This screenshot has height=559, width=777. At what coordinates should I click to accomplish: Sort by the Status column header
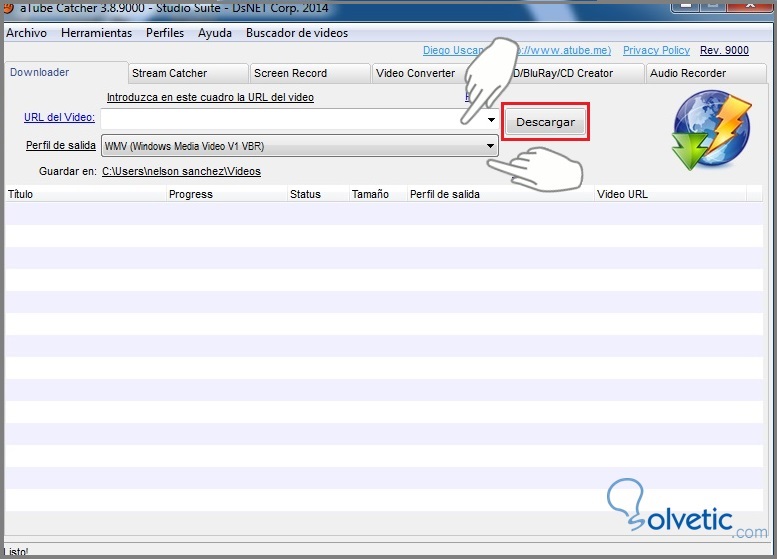318,194
